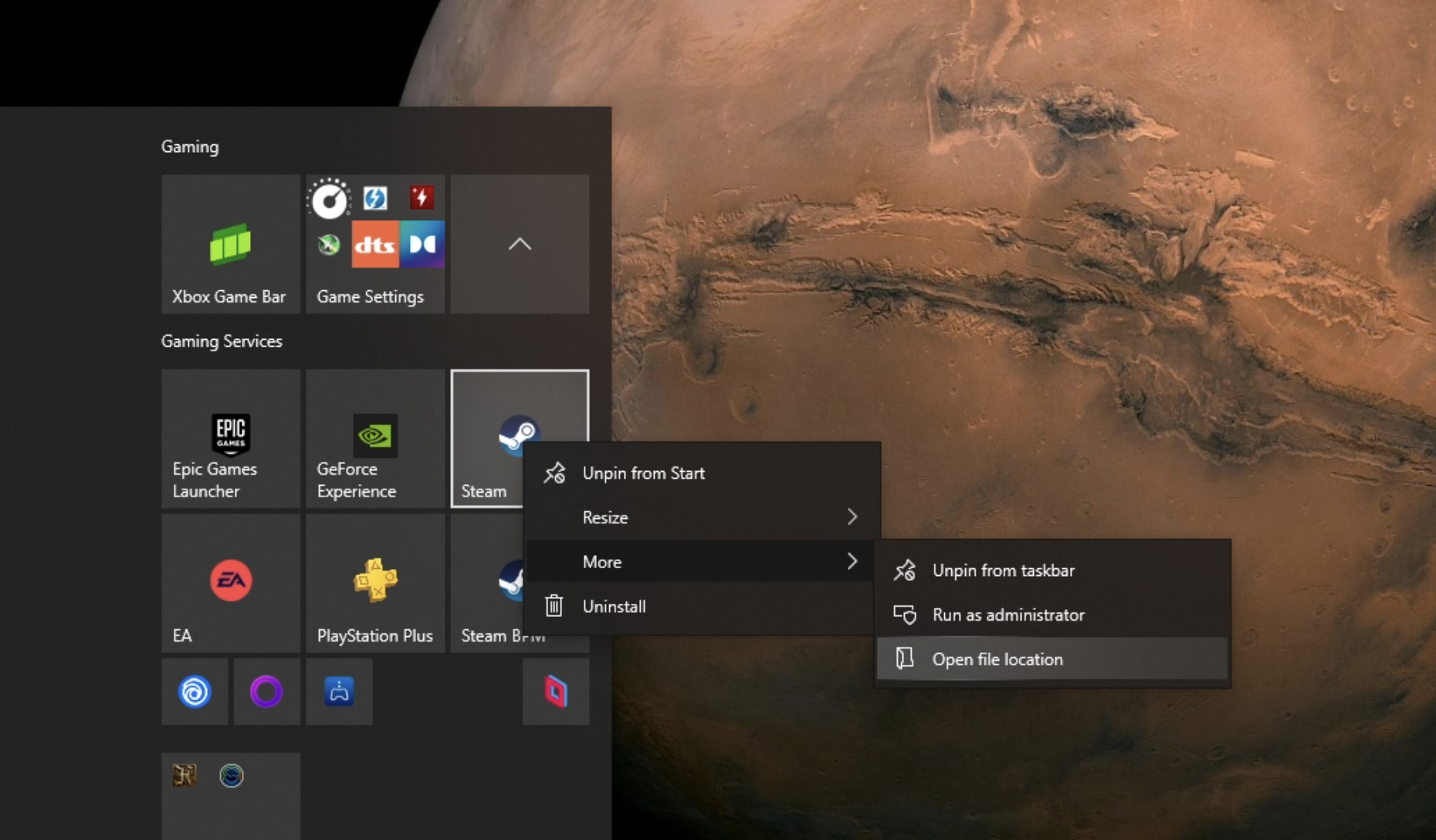The width and height of the screenshot is (1436, 840).
Task: Click the pin icon beside Unpin from Start
Action: click(x=554, y=472)
